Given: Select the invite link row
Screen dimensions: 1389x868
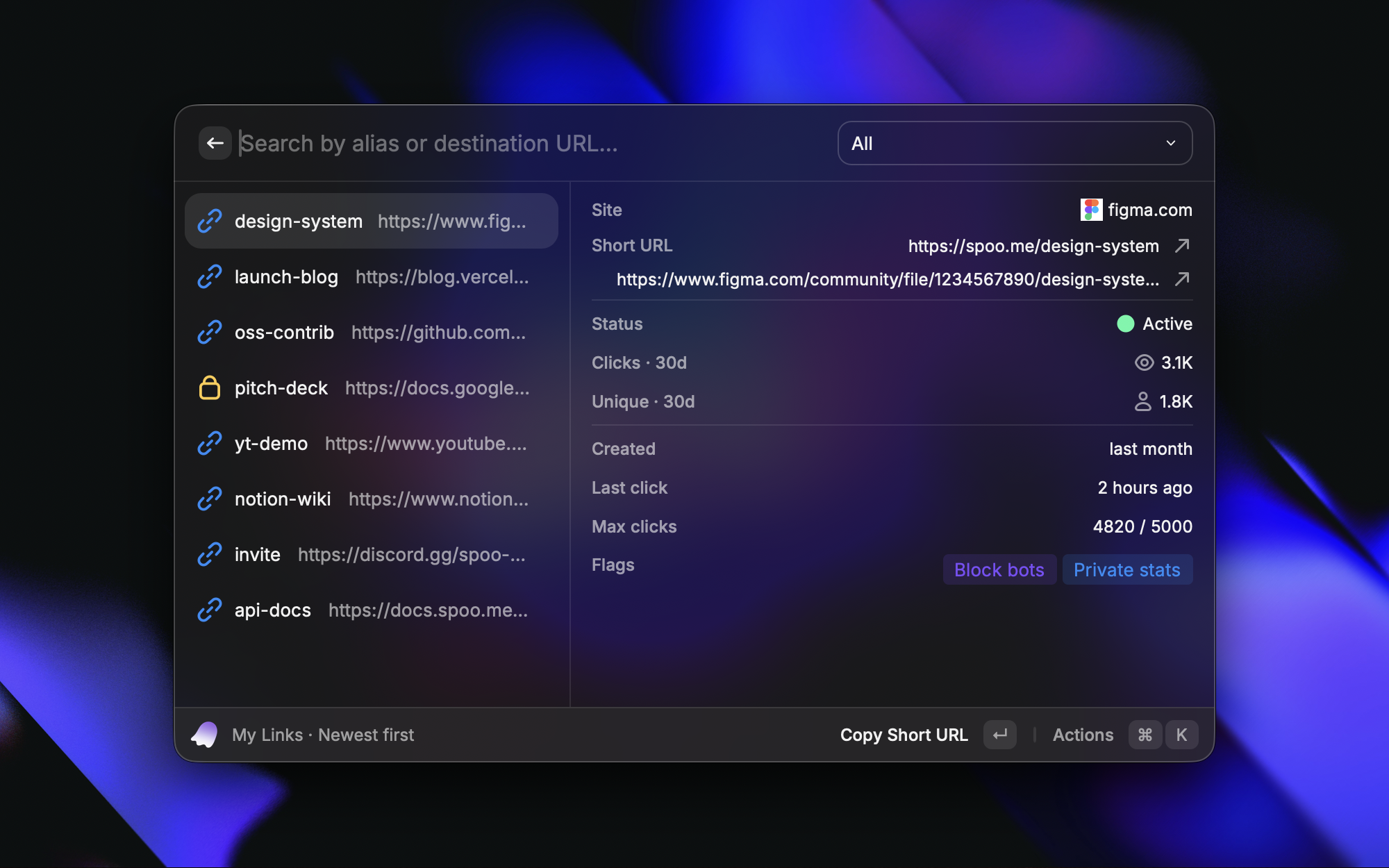Looking at the screenshot, I should point(372,554).
